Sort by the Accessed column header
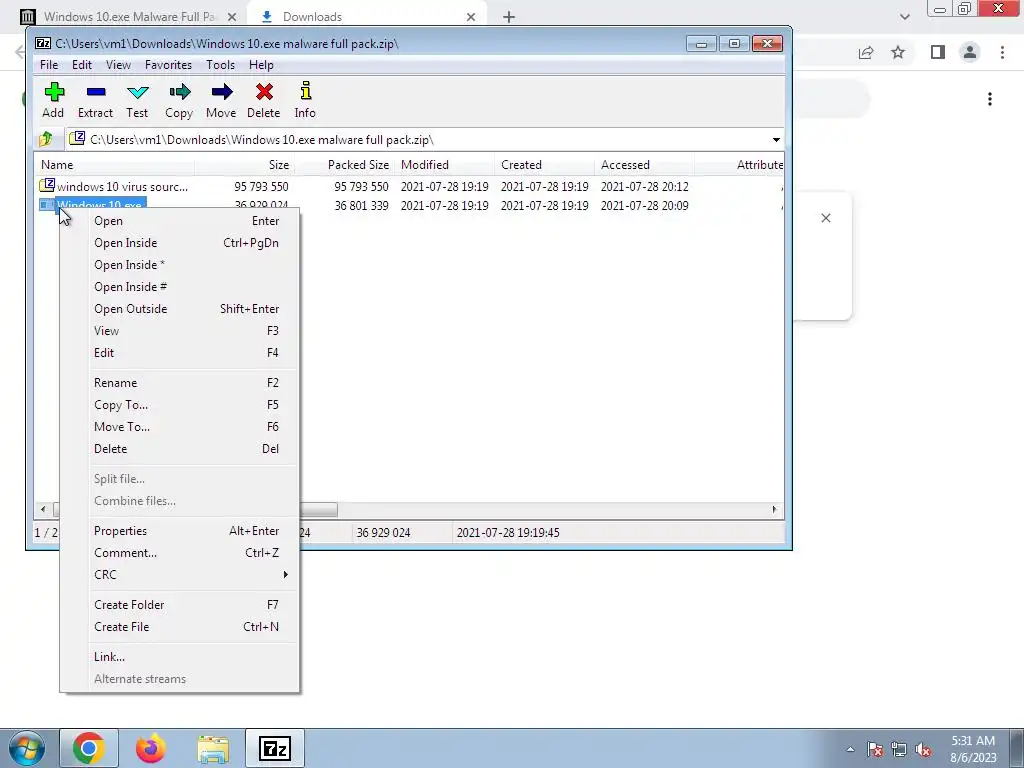Screen dimensions: 1024x768 [644, 165]
